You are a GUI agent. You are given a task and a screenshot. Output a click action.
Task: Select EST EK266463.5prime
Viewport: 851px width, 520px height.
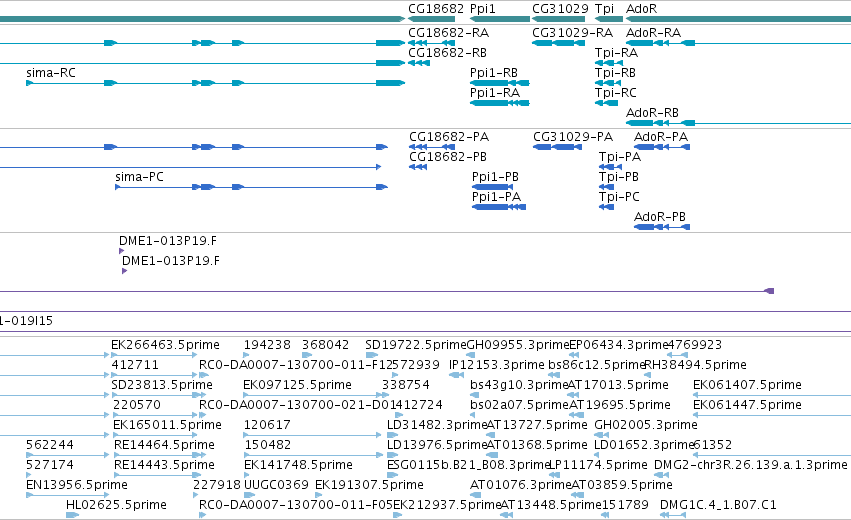pyautogui.click(x=165, y=345)
